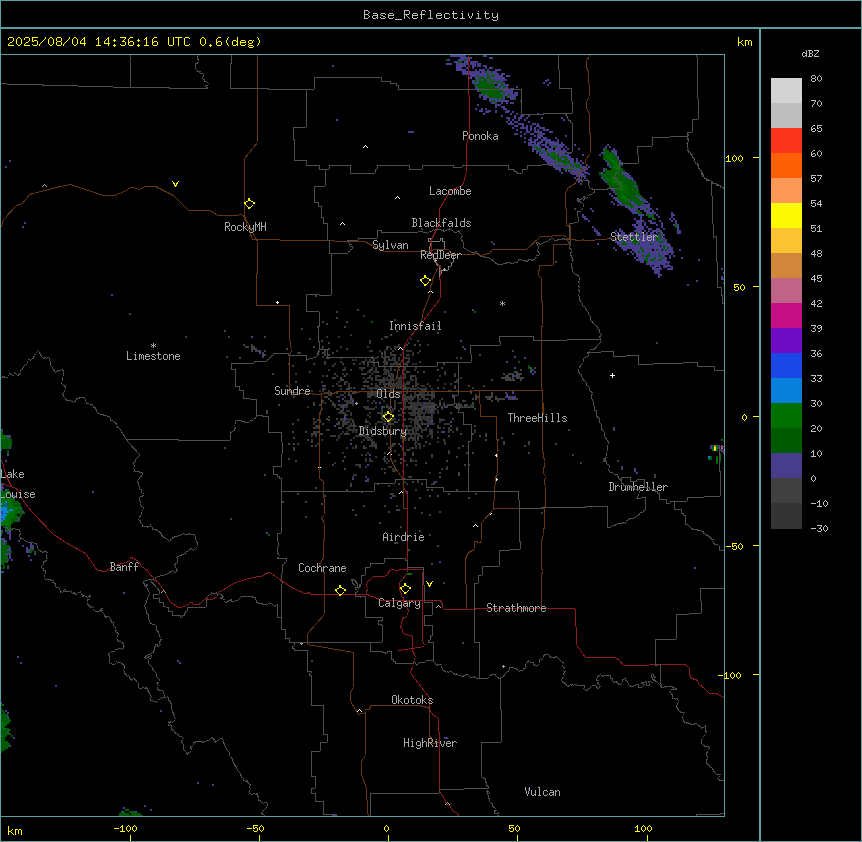This screenshot has width=862, height=842.
Task: Click the HighRiver label
Action: pos(430,743)
